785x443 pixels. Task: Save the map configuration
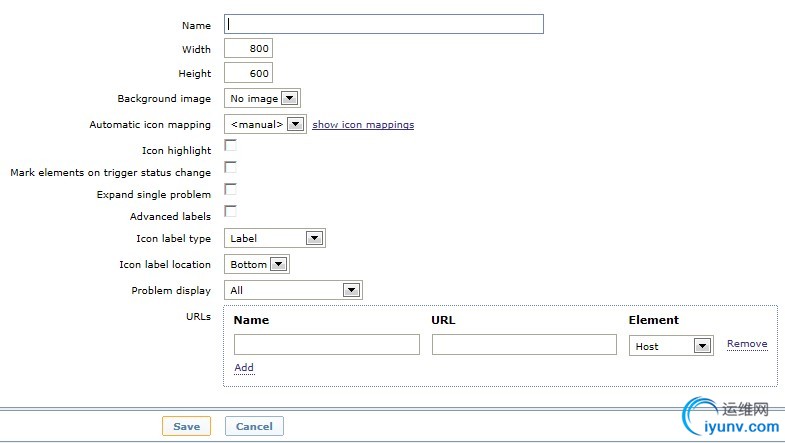(186, 426)
